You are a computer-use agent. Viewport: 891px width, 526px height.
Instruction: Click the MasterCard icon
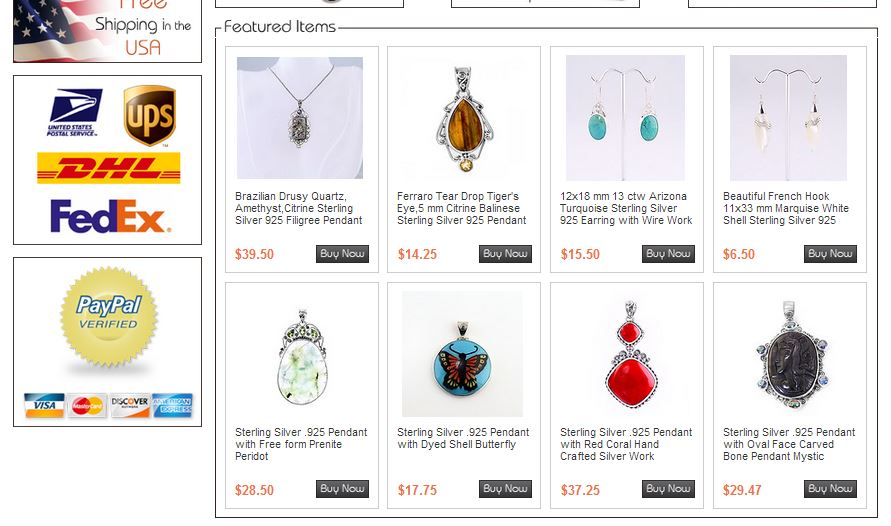pyautogui.click(x=88, y=406)
